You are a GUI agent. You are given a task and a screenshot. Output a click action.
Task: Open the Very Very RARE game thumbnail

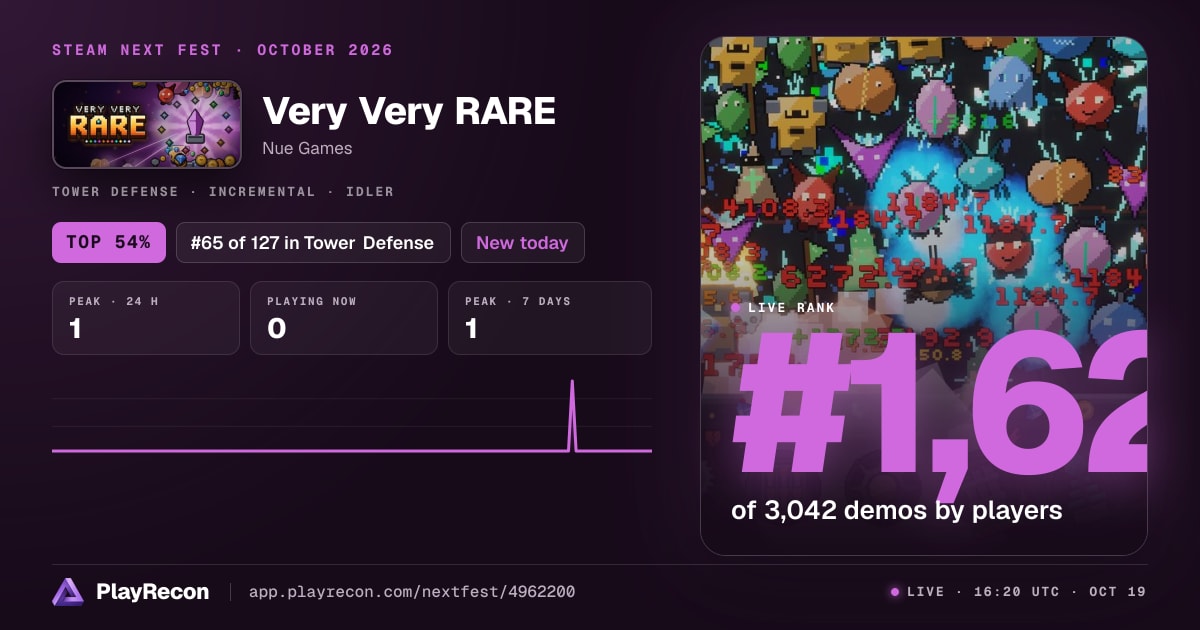(147, 124)
